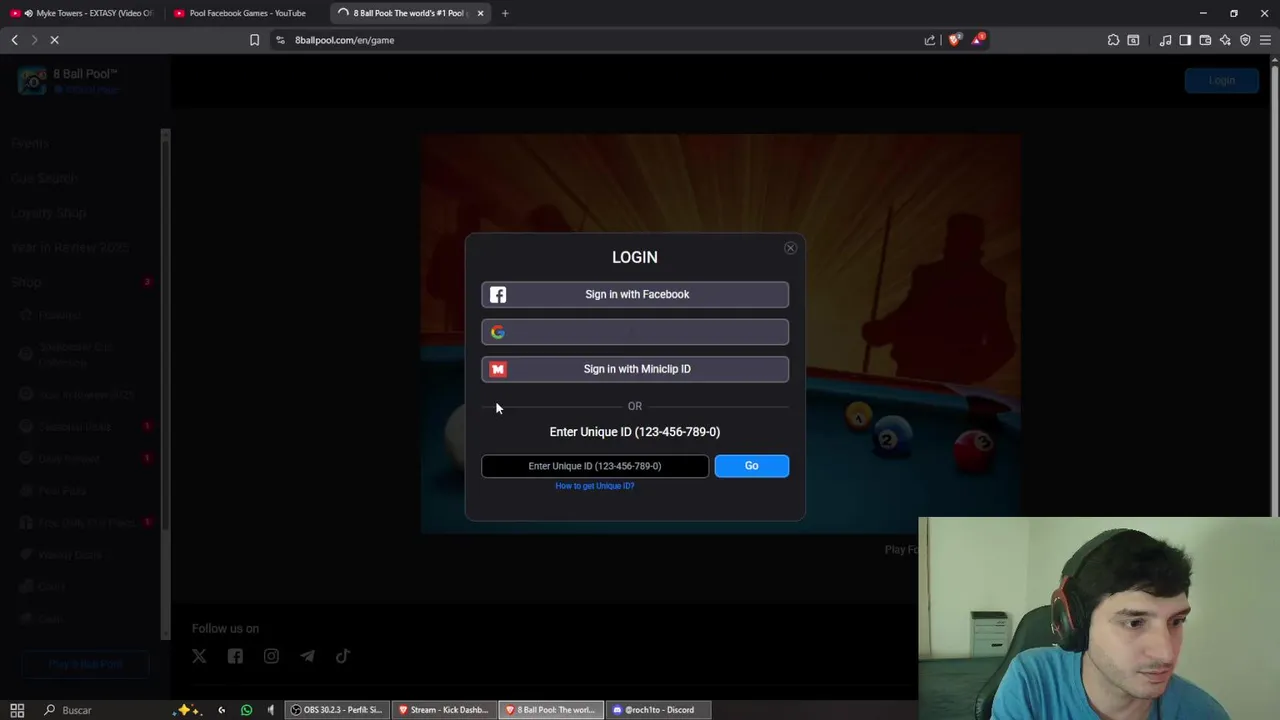
Task: Switch to the OBS 30.2.3 taskbar window
Action: point(336,710)
